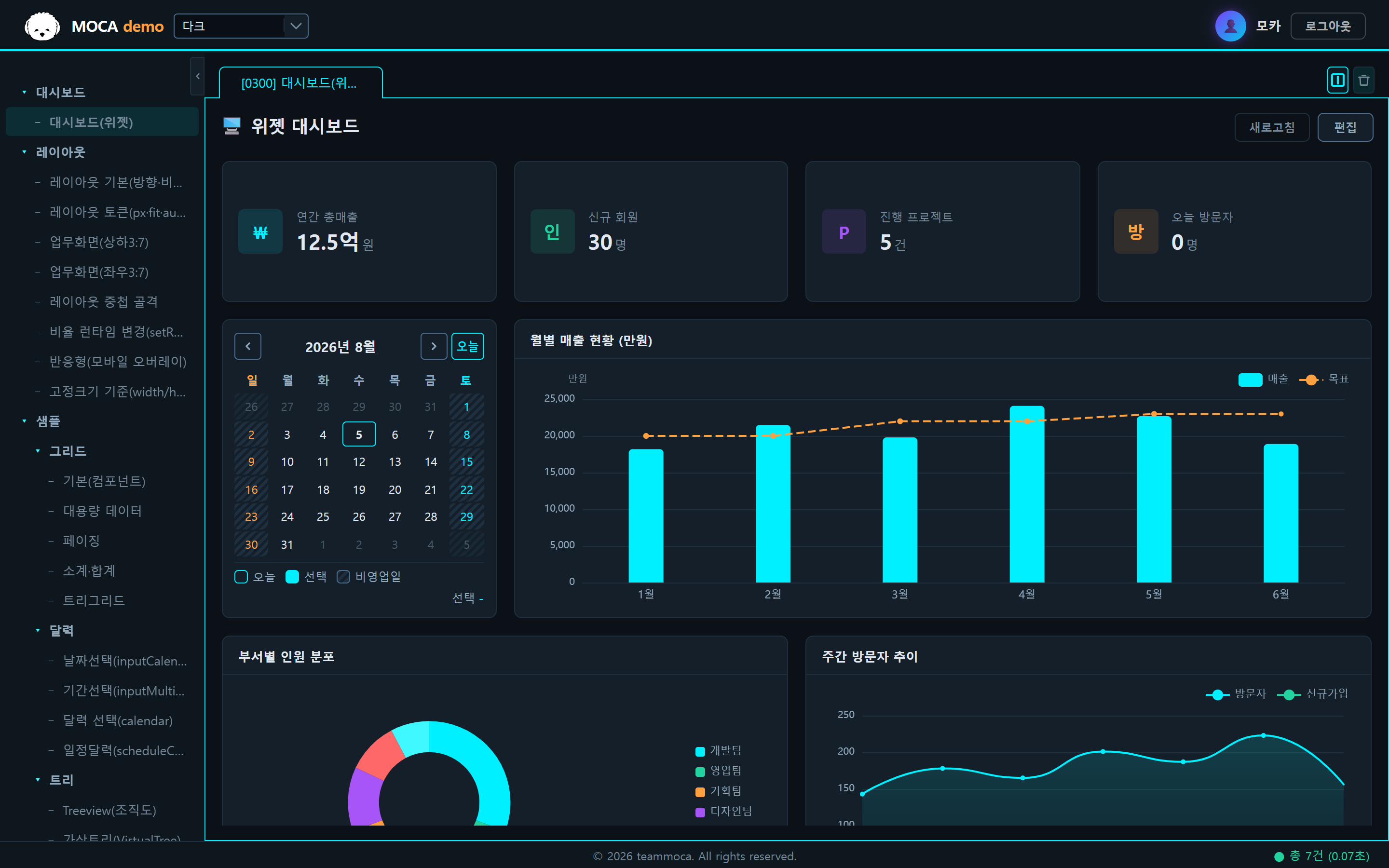This screenshot has height=868, width=1389.
Task: Click the 방 visitors icon
Action: coord(1136,232)
